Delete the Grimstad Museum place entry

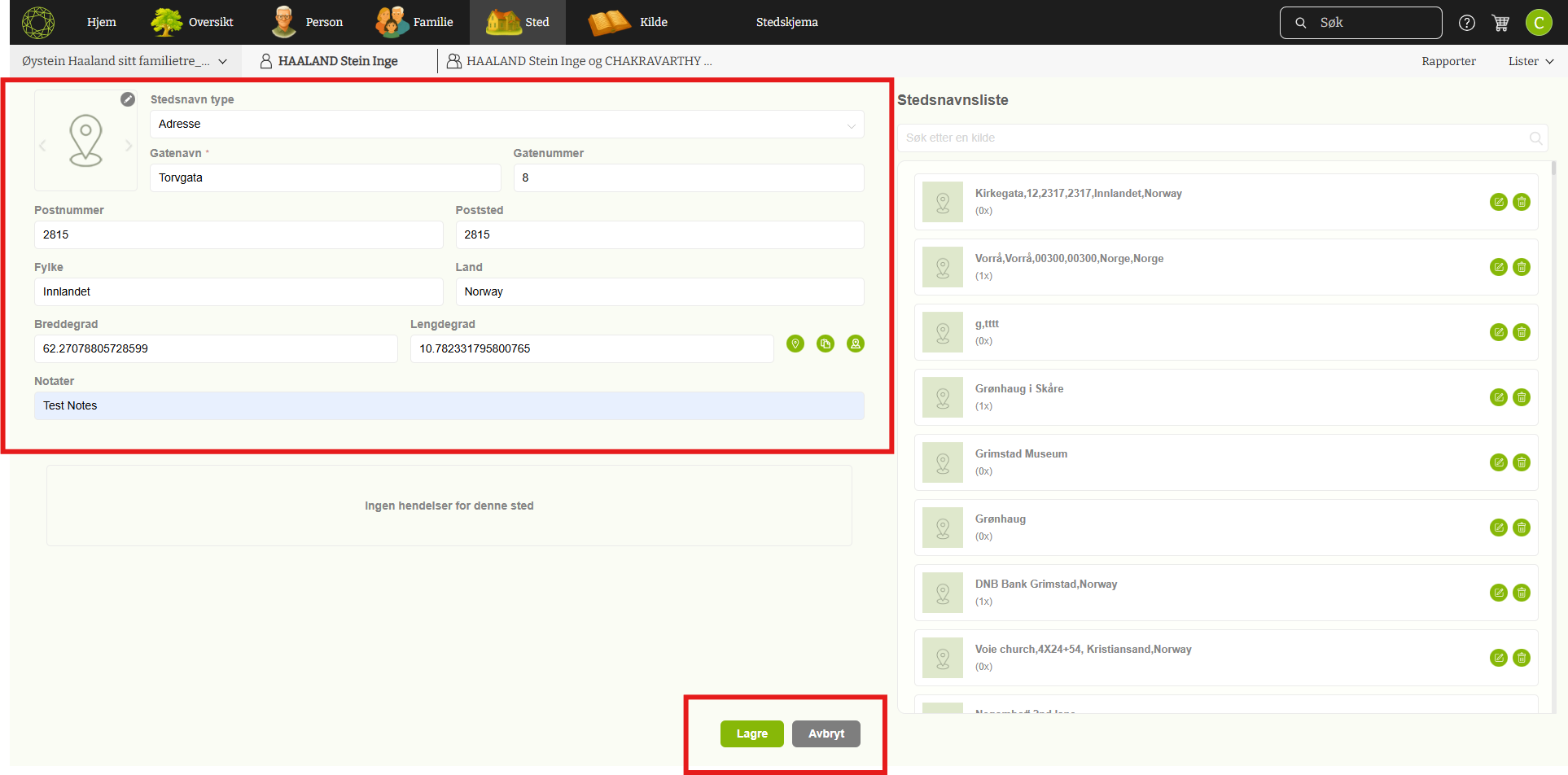click(1521, 462)
